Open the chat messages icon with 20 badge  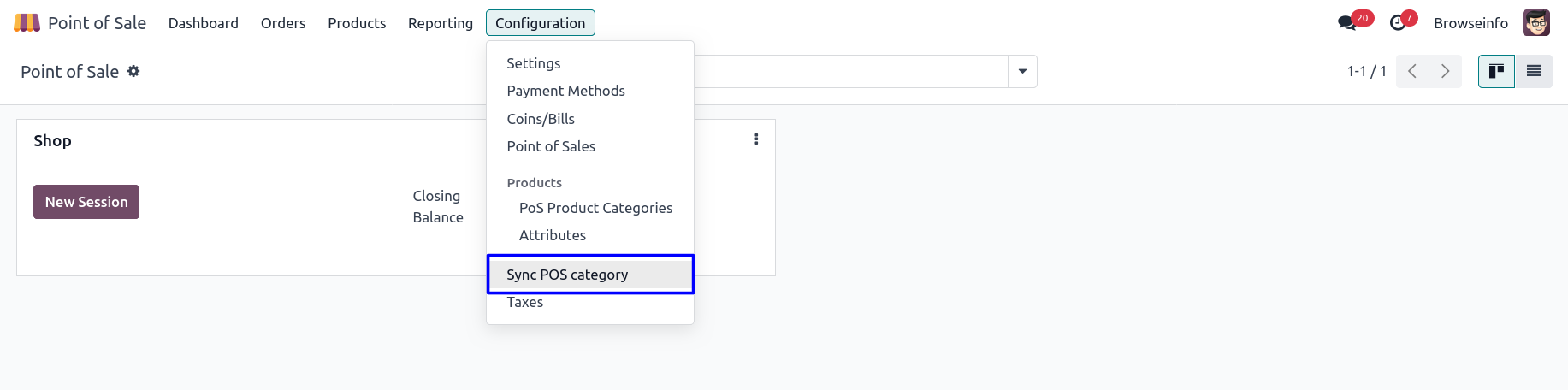(1347, 23)
